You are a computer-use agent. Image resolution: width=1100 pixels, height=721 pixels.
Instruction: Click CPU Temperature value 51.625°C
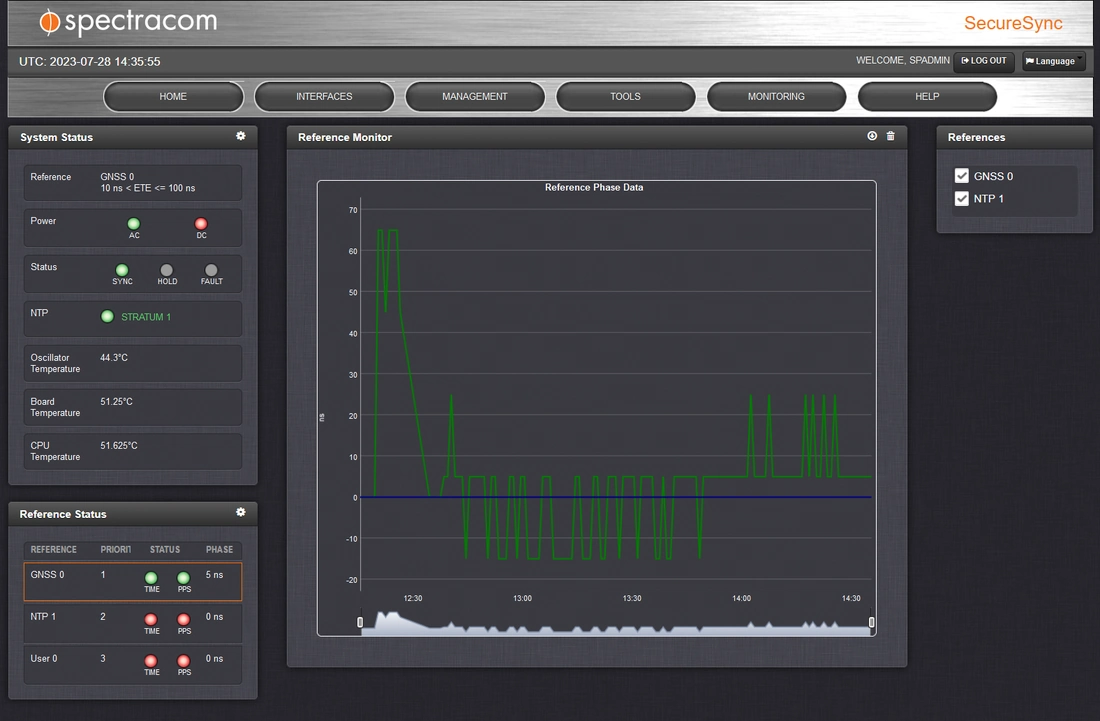point(119,445)
